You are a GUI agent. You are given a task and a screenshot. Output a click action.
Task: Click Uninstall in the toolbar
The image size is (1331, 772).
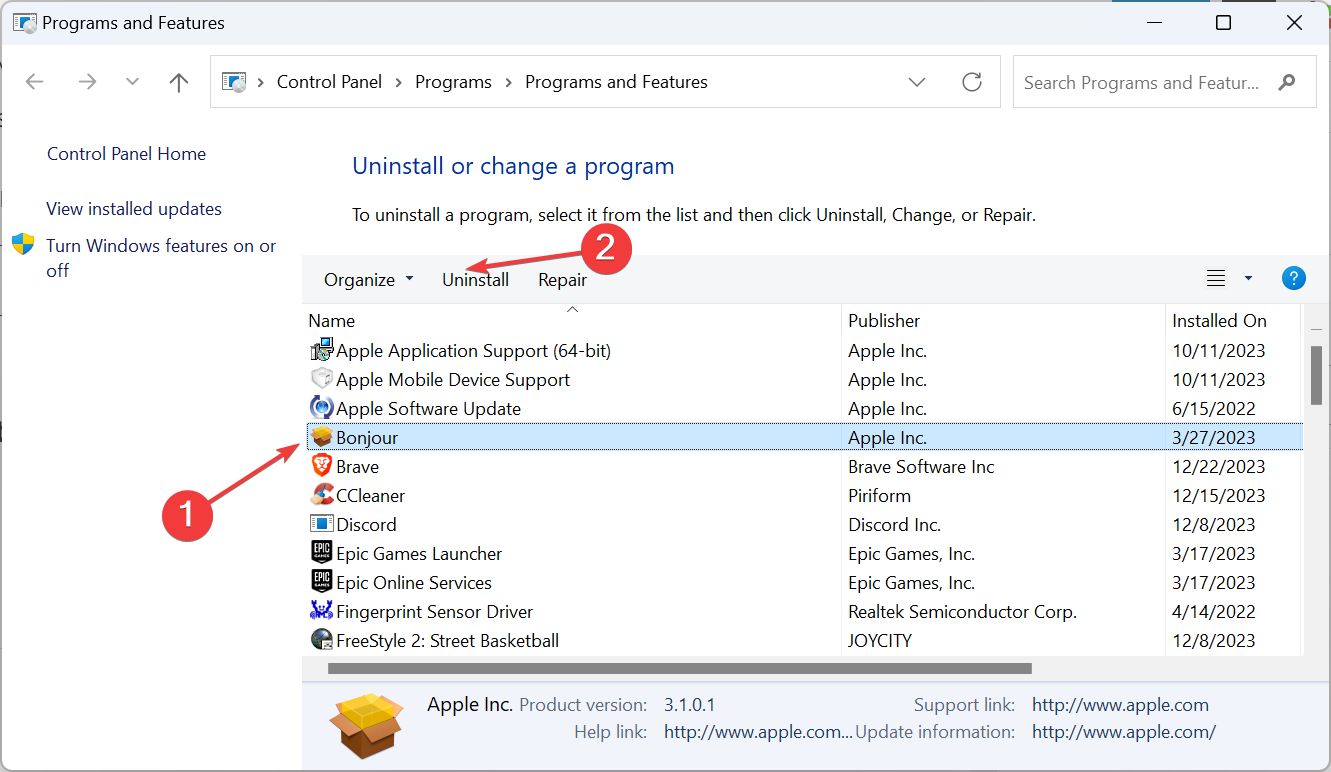[x=476, y=280]
